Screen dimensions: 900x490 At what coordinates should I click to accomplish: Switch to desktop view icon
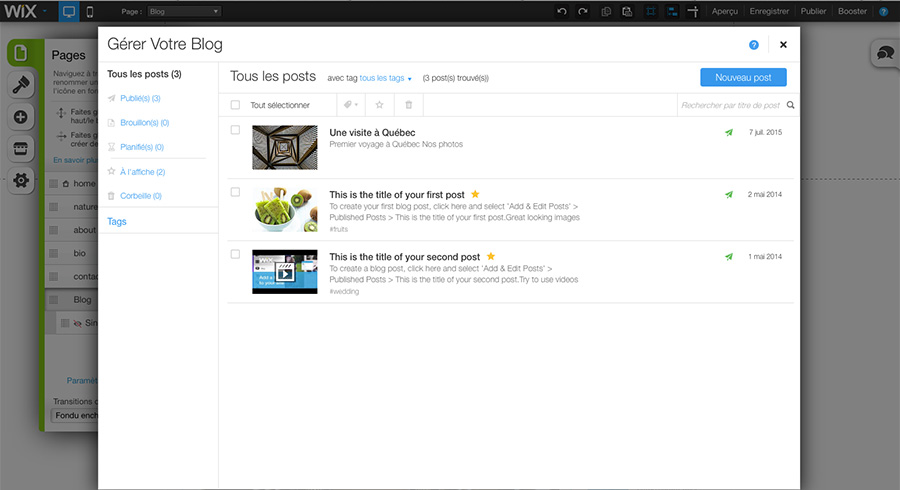[69, 11]
